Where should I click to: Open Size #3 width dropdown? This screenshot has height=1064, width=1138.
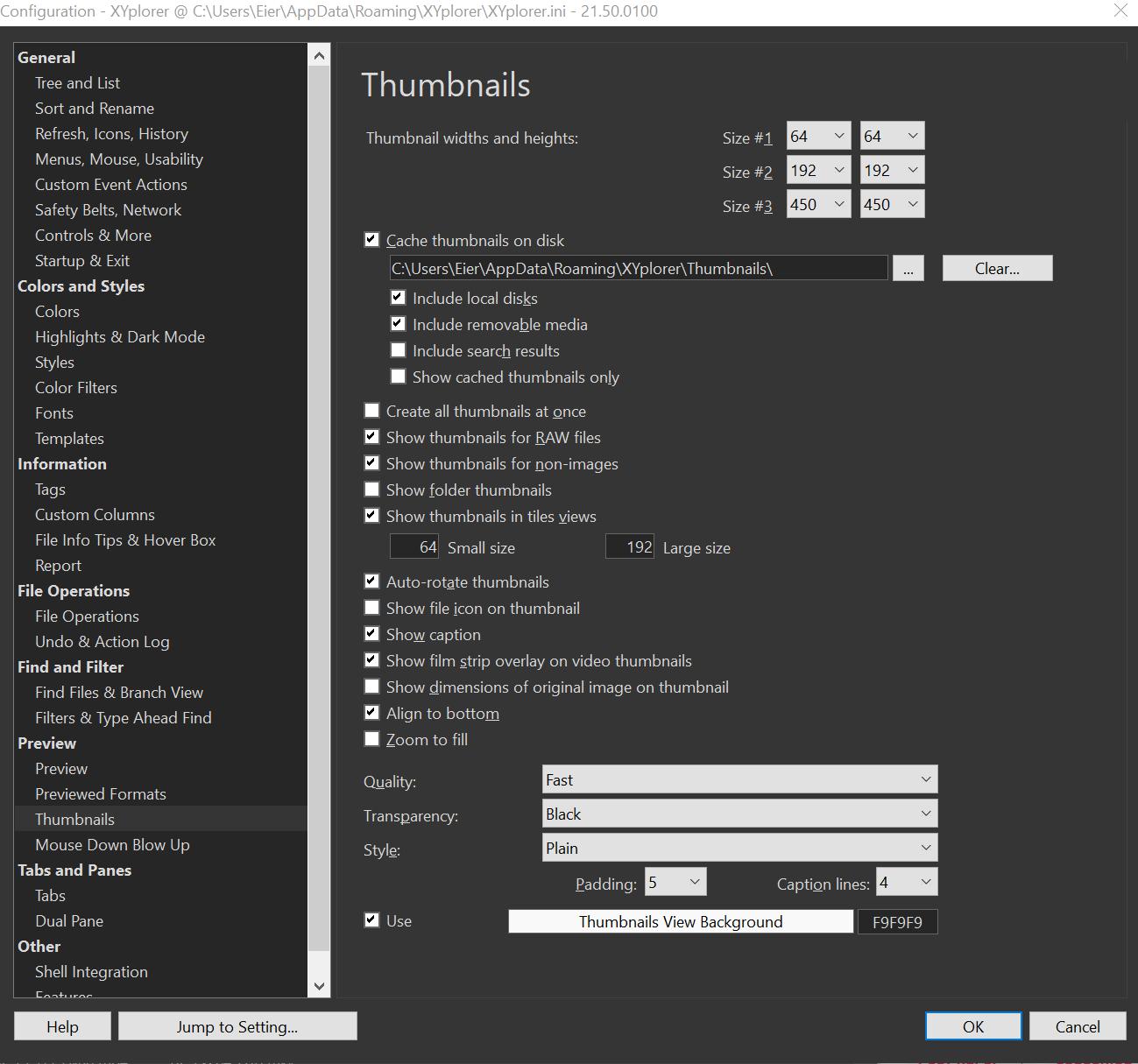(818, 205)
